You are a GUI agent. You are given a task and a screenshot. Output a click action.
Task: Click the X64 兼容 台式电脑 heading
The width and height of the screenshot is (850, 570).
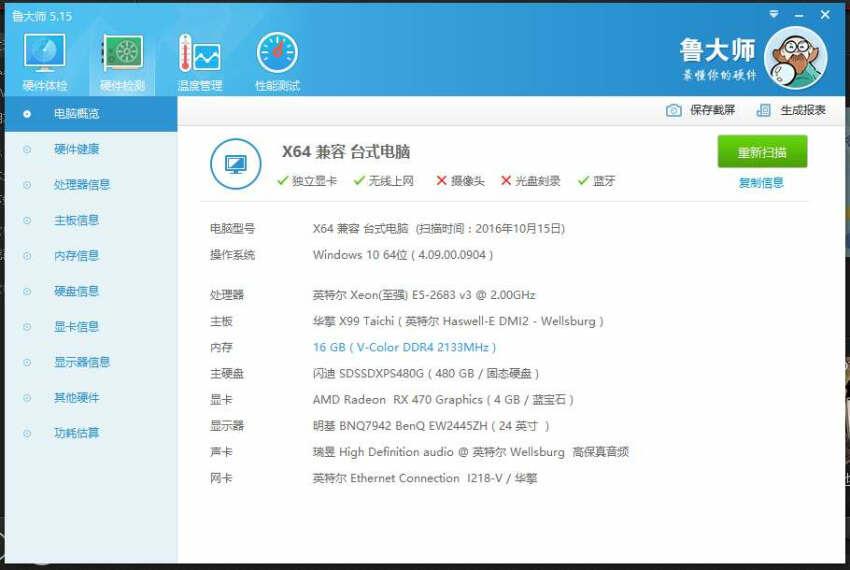(346, 152)
